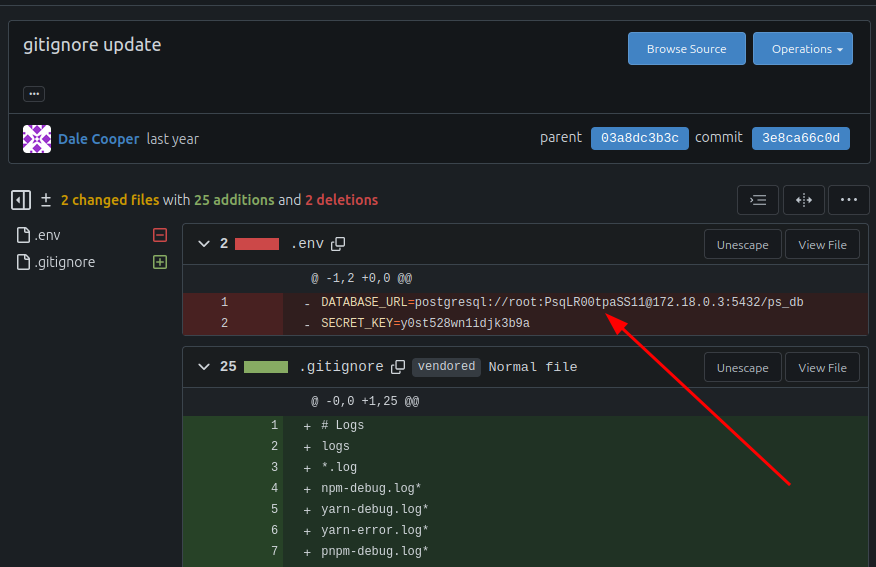Select .env in the file tree
Viewport: 876px width, 567px height.
(47, 235)
